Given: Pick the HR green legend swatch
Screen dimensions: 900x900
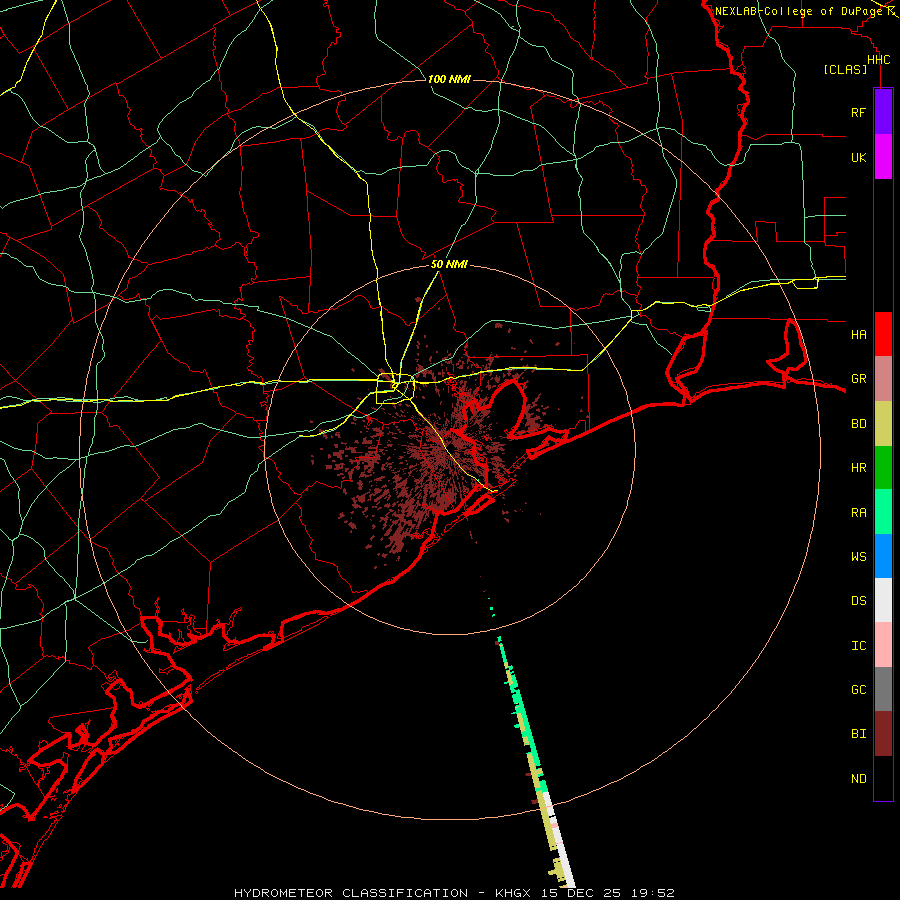Looking at the screenshot, I should tap(883, 468).
